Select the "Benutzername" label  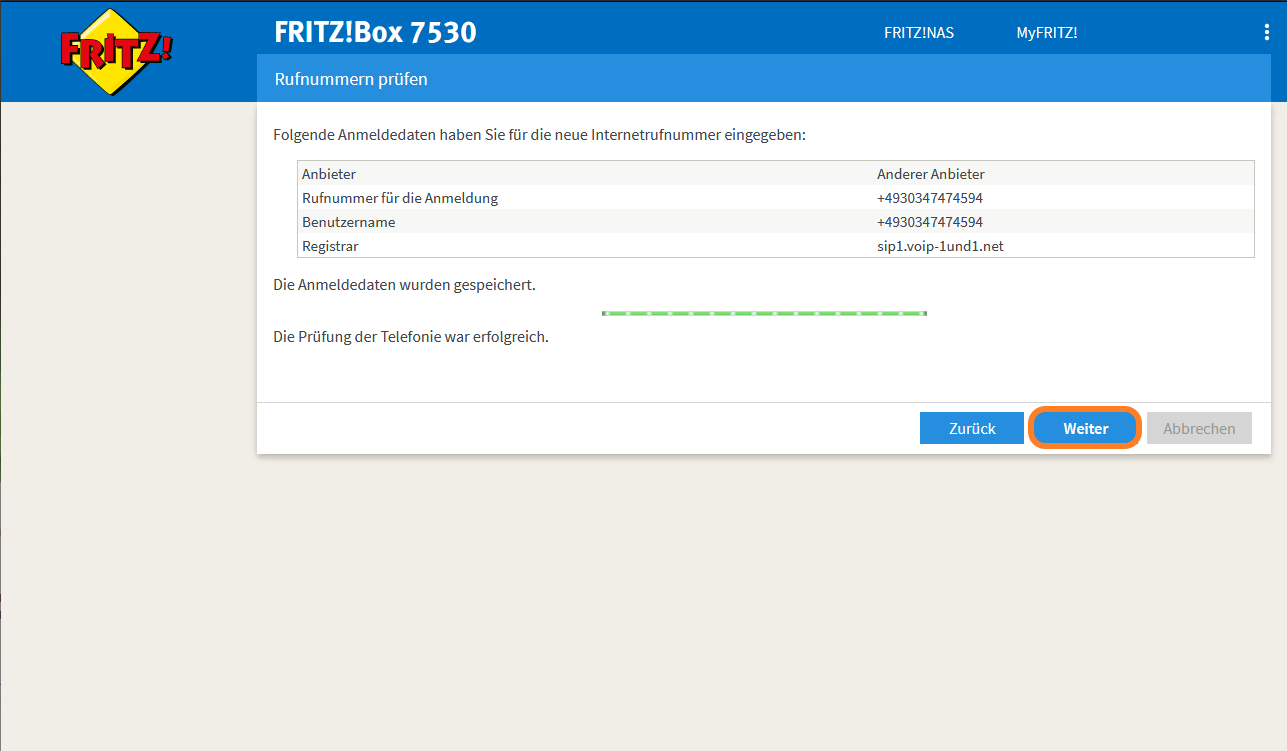click(x=348, y=222)
